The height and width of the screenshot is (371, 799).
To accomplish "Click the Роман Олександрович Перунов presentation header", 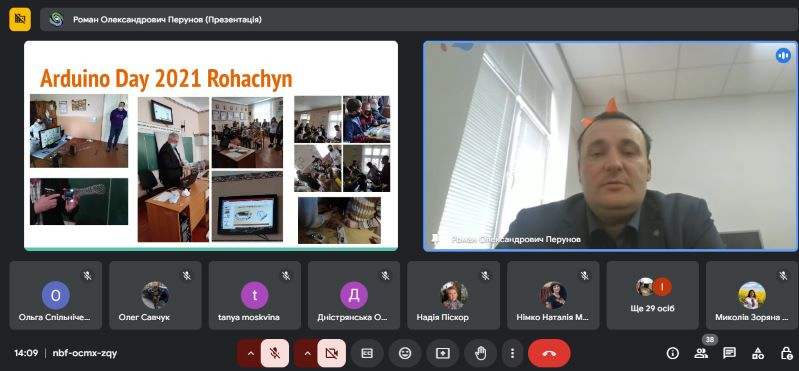I will (167, 20).
